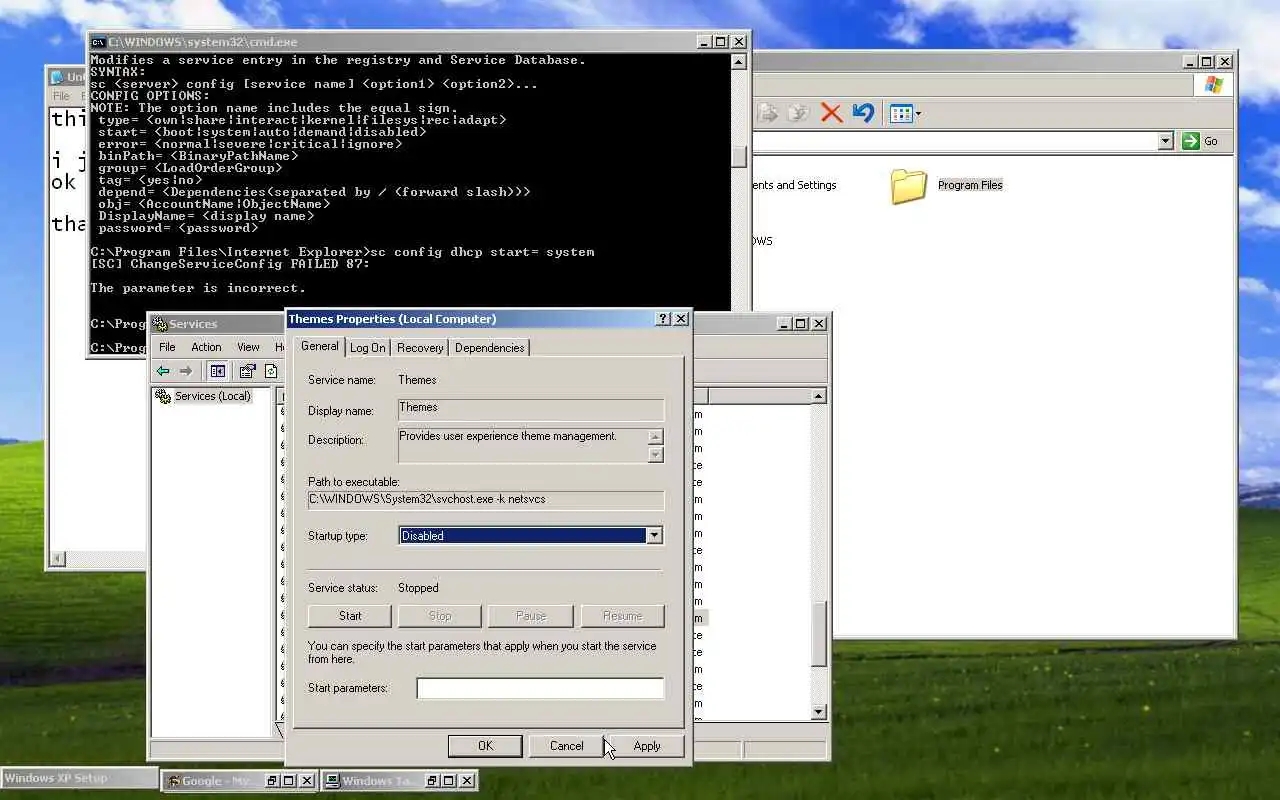
Task: Click the cmd window's scrollbar thumb
Action: click(x=739, y=156)
